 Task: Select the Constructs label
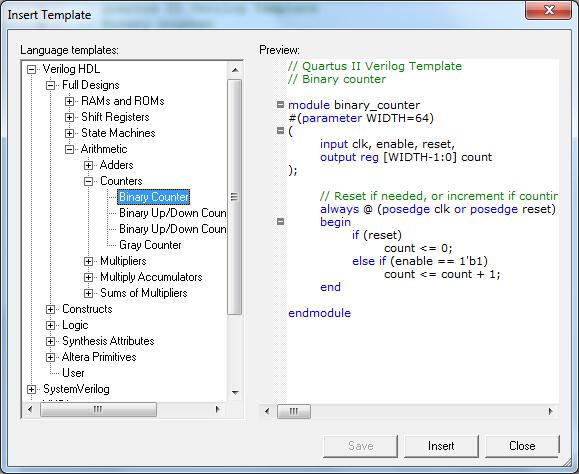click(x=87, y=309)
